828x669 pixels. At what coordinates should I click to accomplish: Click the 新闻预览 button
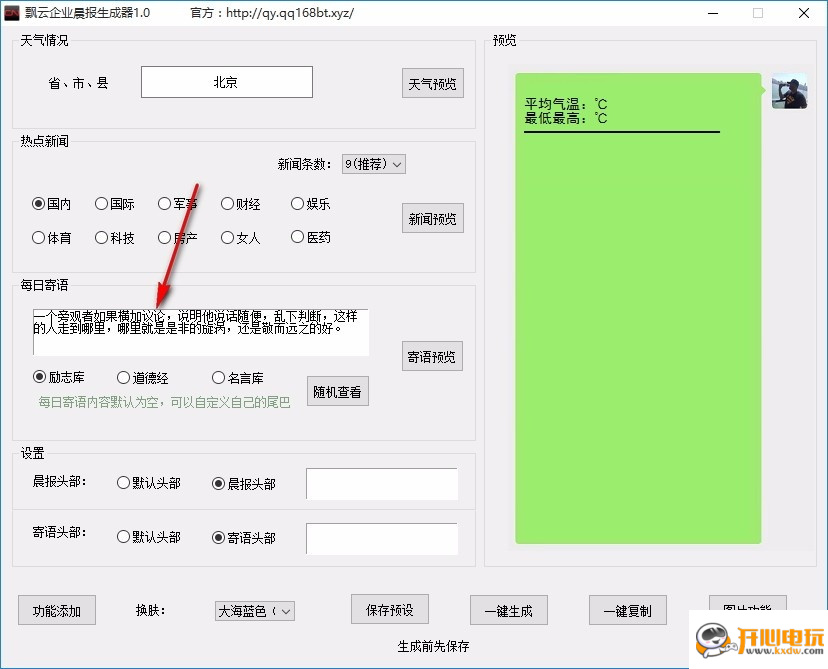(432, 218)
